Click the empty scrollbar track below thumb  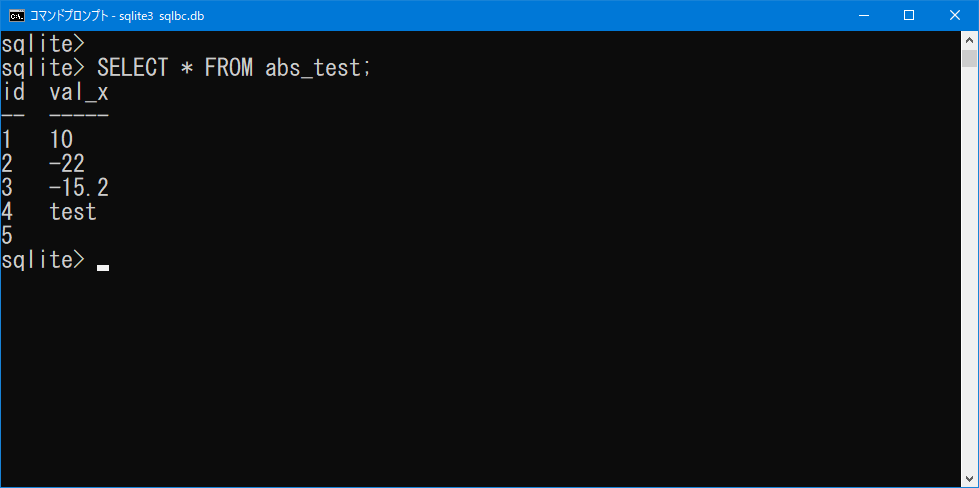(x=969, y=268)
